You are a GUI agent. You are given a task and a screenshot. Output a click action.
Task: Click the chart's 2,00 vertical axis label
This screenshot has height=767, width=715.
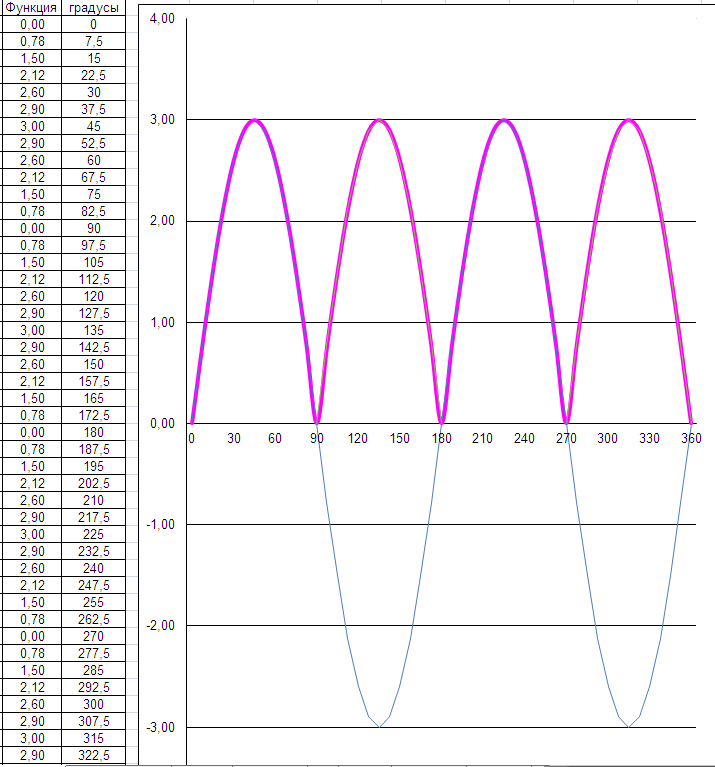(162, 221)
